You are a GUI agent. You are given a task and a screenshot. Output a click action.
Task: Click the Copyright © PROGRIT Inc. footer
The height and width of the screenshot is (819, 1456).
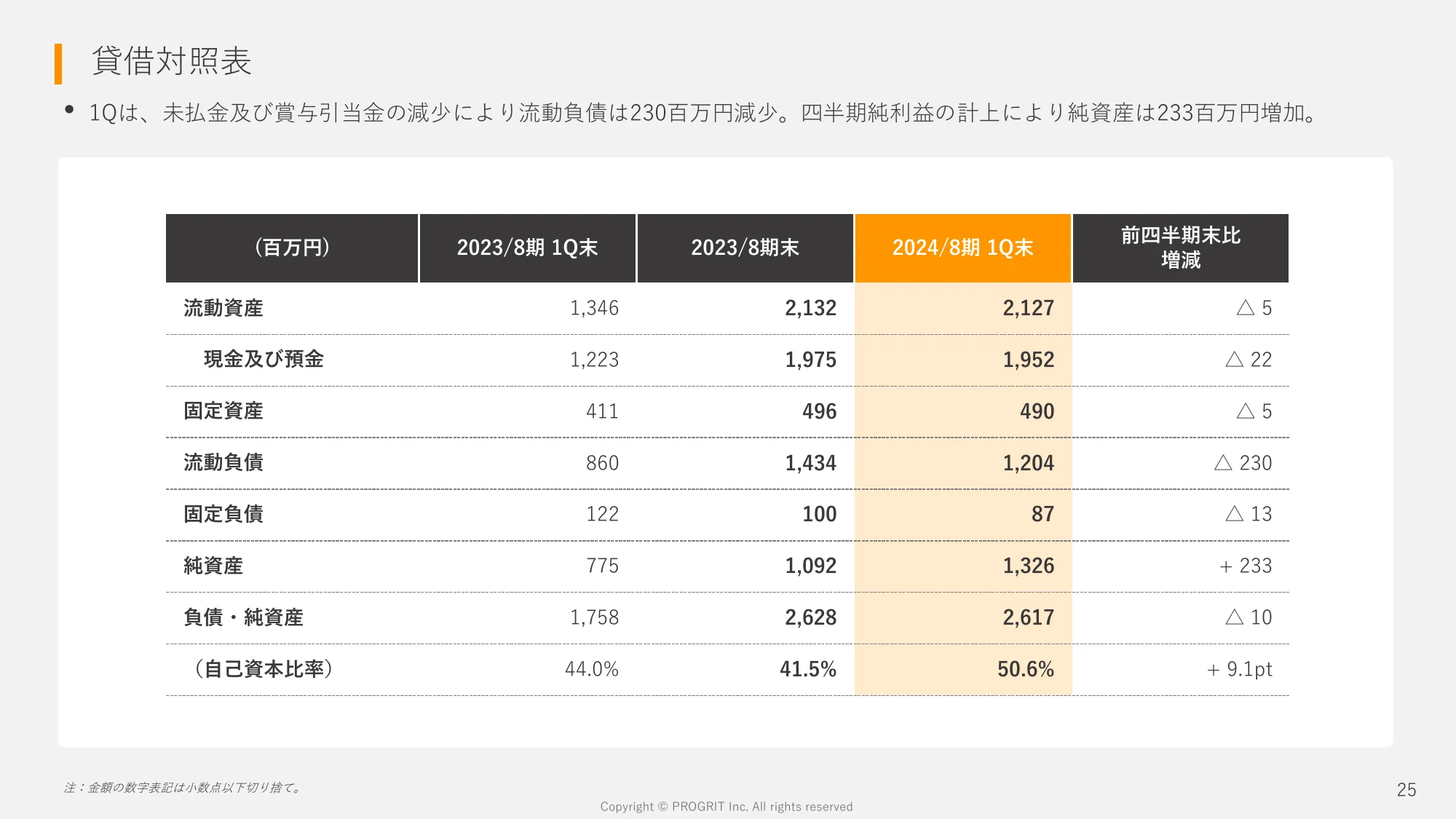tap(727, 807)
